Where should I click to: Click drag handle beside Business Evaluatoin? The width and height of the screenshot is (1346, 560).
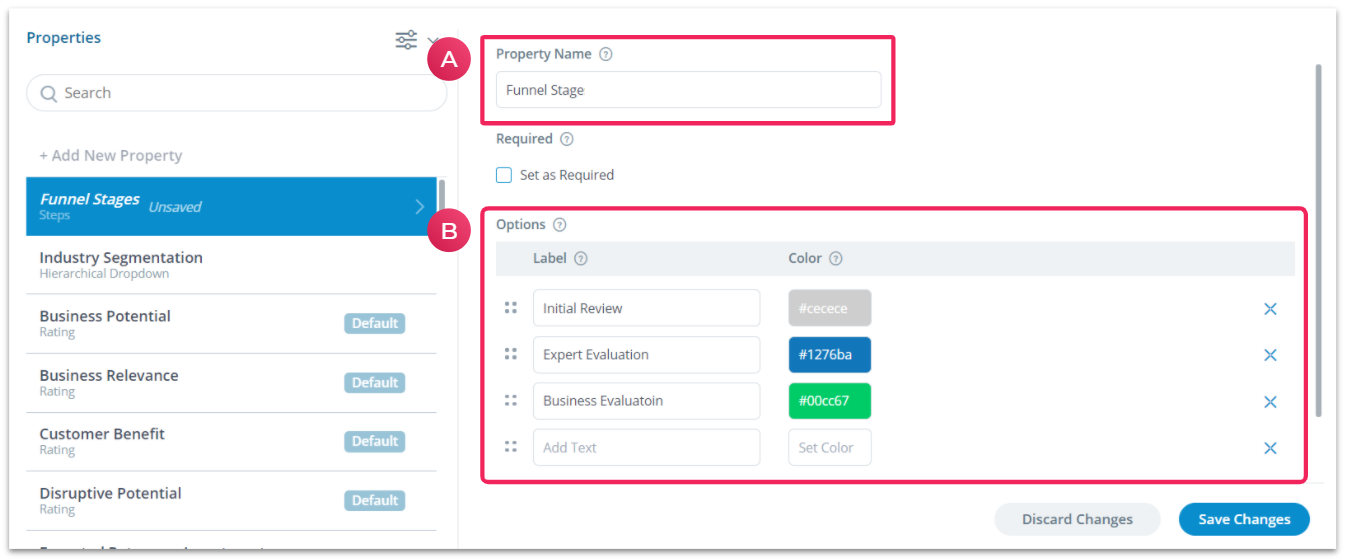point(511,401)
